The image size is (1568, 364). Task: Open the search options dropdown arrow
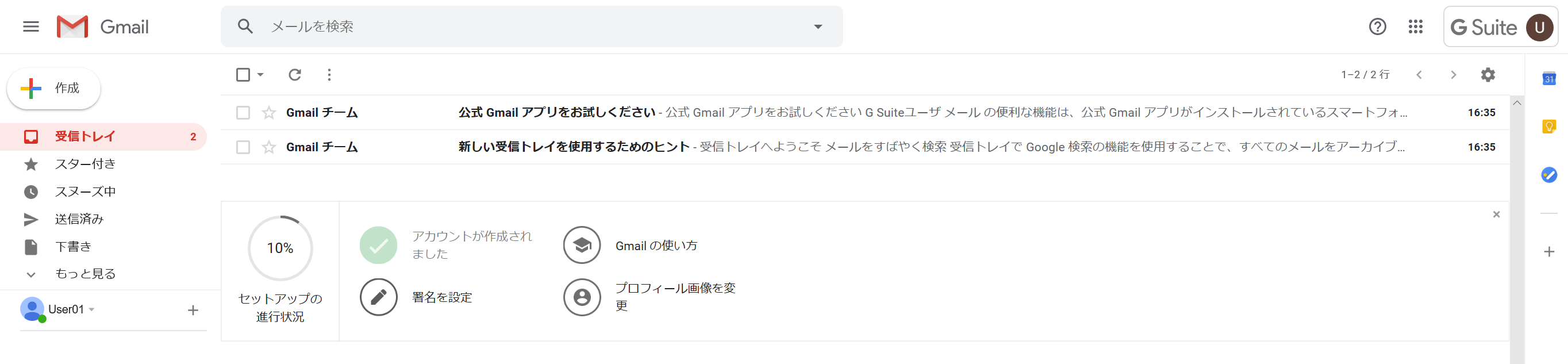817,27
